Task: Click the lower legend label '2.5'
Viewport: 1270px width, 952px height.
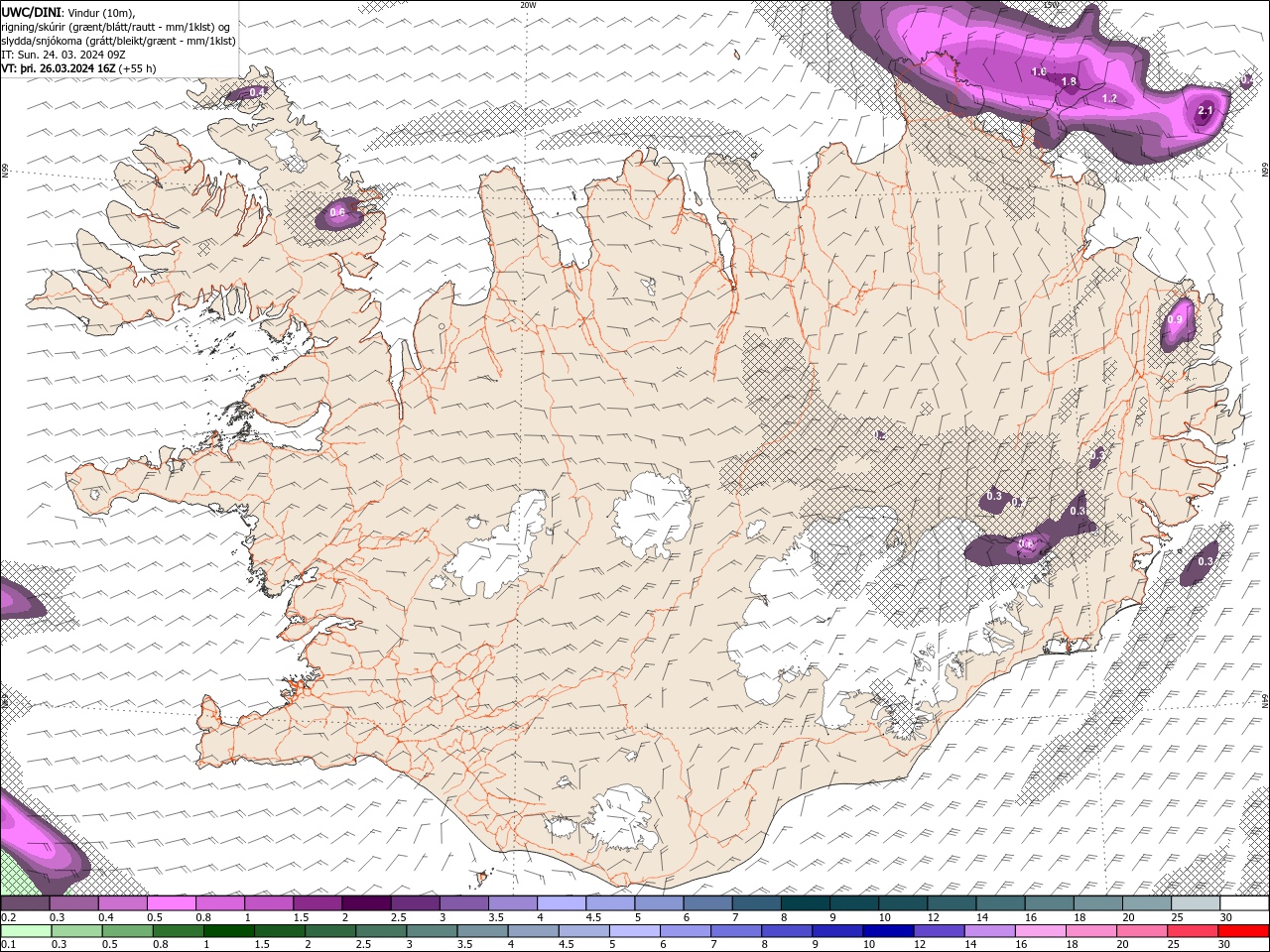Action: [364, 944]
